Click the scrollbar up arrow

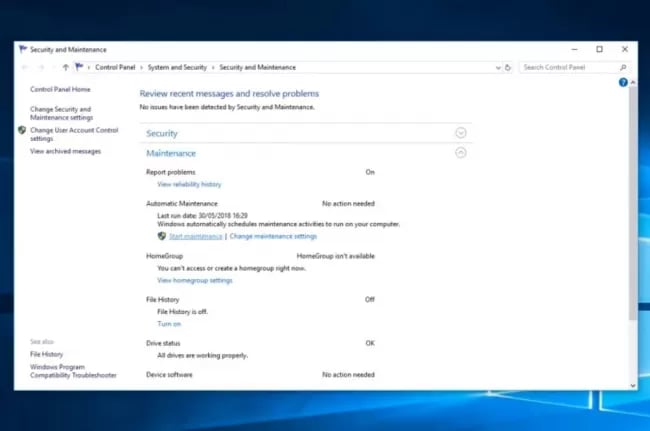click(x=633, y=82)
